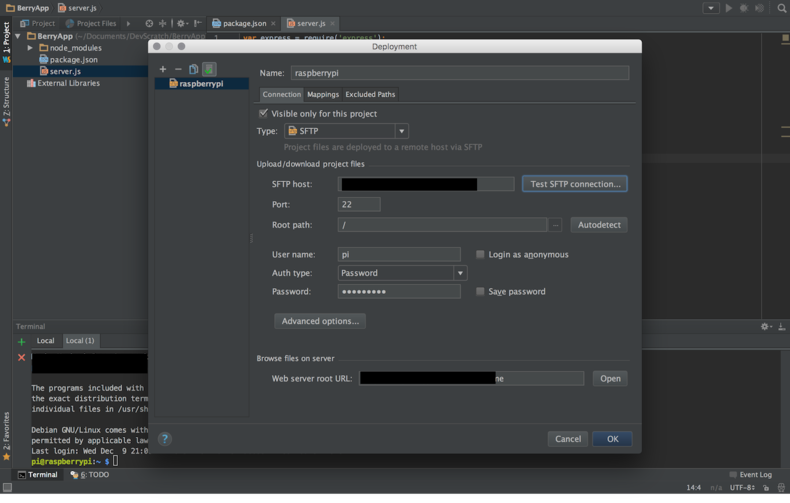Viewport: 790px width, 503px height.
Task: Check the Save password box
Action: [x=480, y=291]
